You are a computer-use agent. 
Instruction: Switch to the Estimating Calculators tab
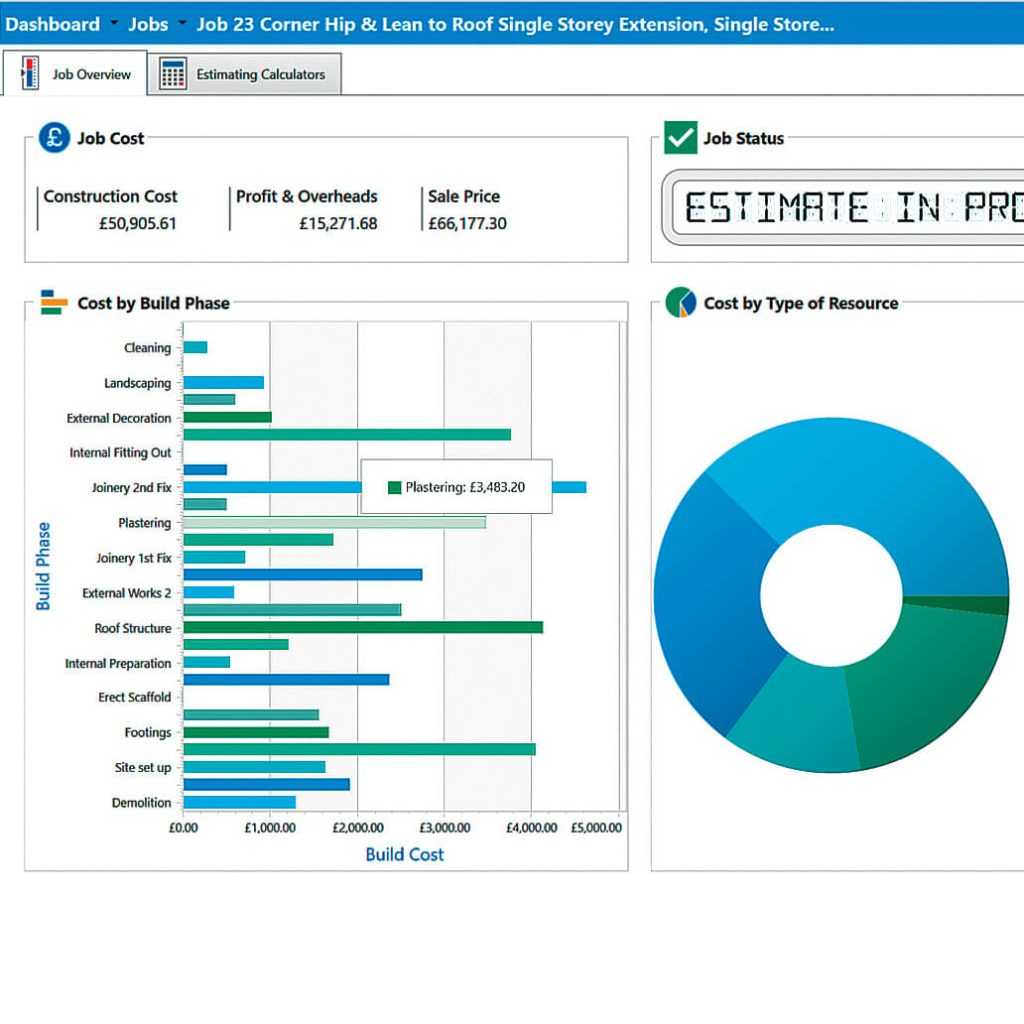(244, 74)
